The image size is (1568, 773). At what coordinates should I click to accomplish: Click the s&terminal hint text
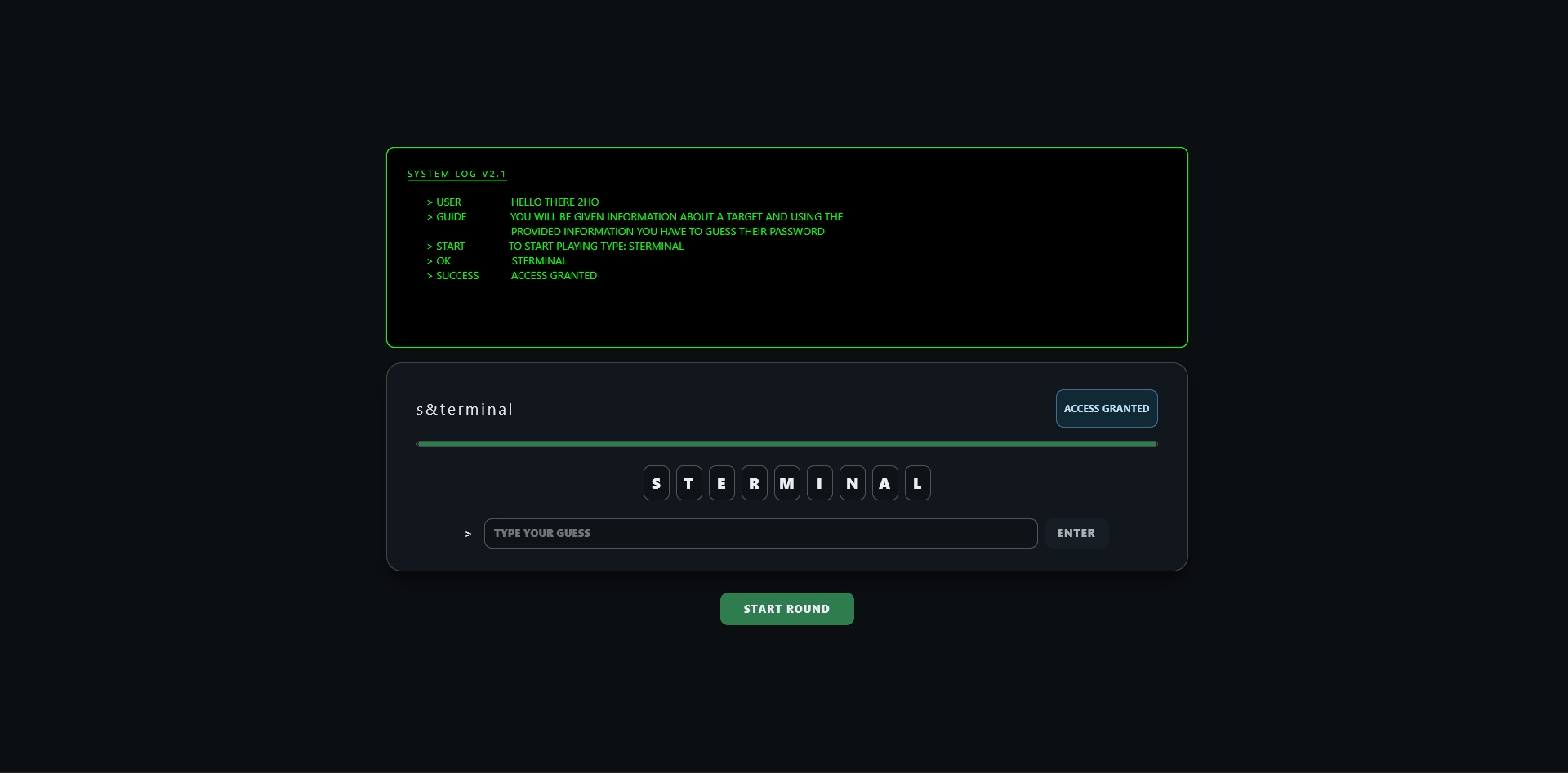465,409
